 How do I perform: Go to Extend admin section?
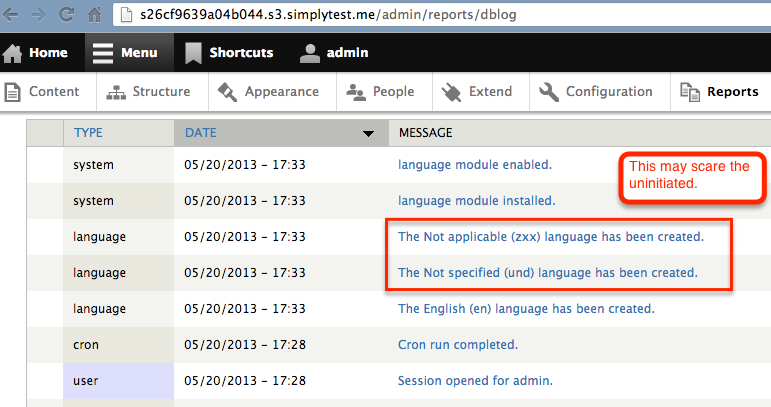pyautogui.click(x=490, y=91)
